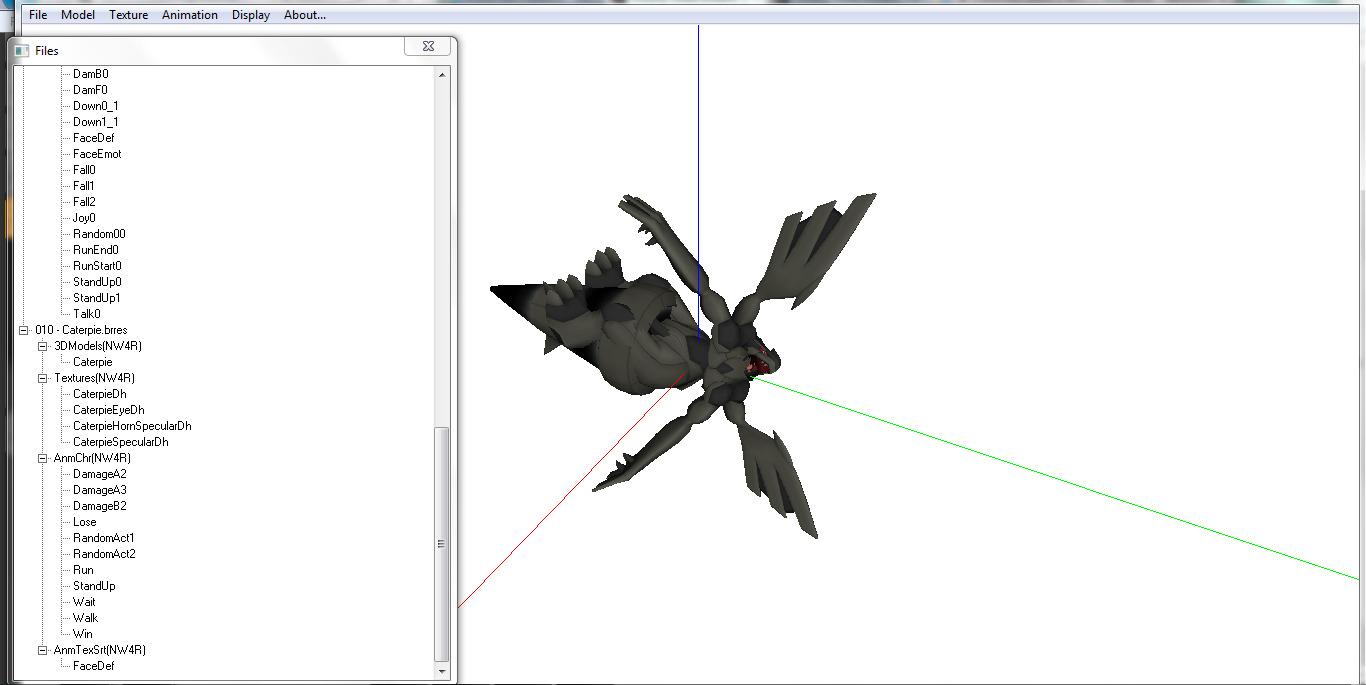
Task: Select the Caterpie model item
Action: point(92,362)
